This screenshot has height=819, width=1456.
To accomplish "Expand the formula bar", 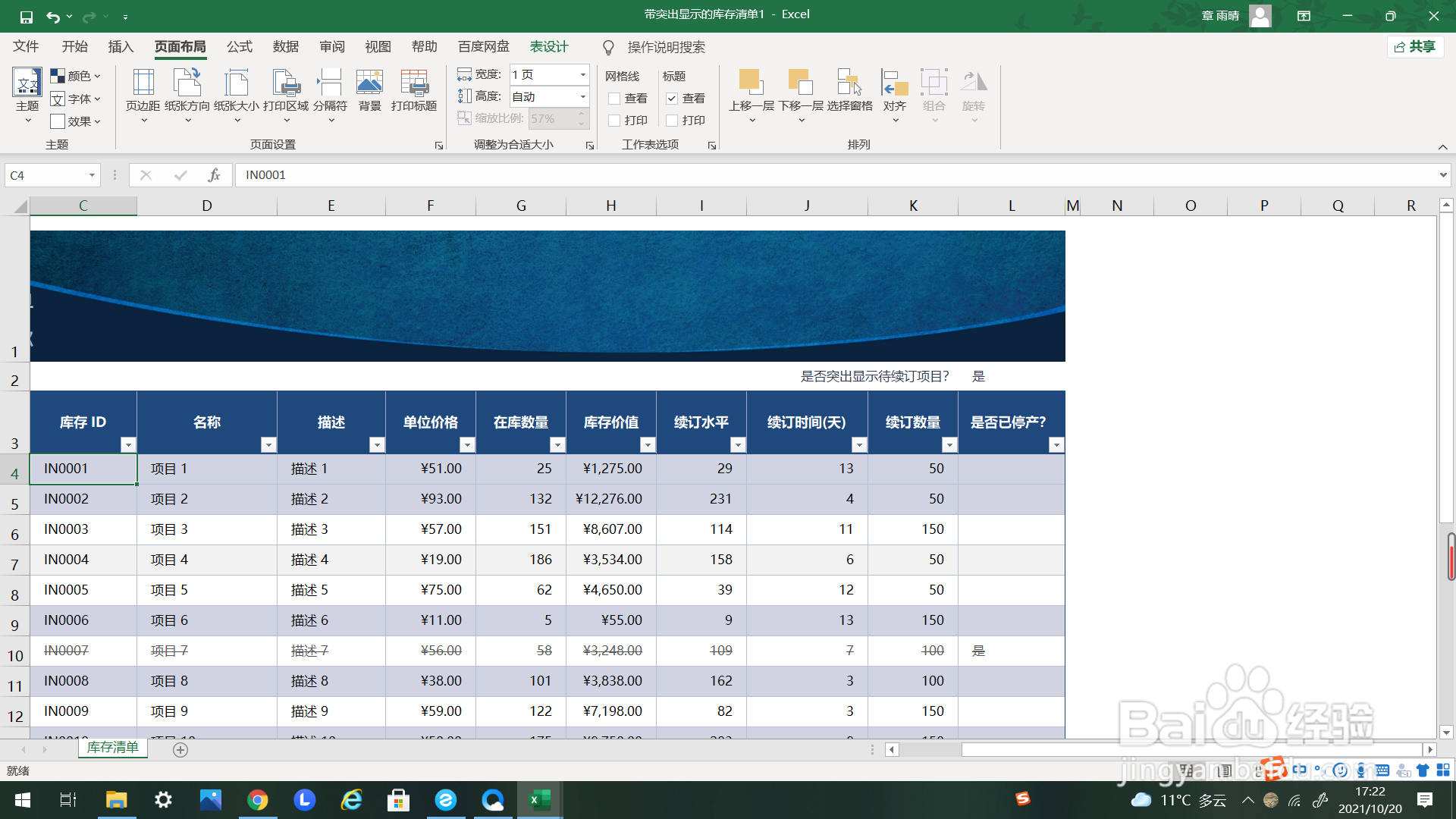I will (x=1442, y=175).
